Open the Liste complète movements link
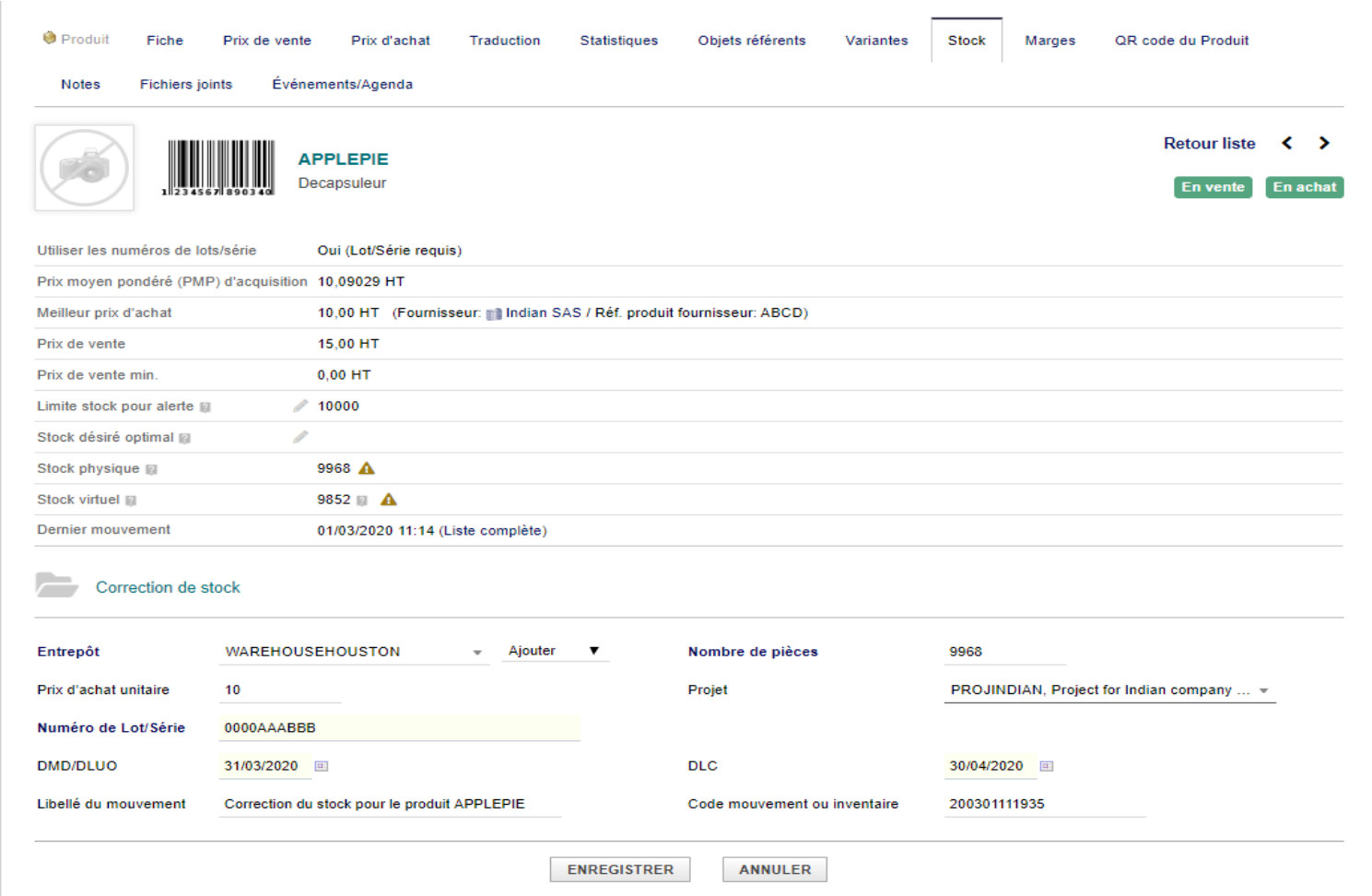Viewport: 1372px width, 896px height. tap(493, 531)
